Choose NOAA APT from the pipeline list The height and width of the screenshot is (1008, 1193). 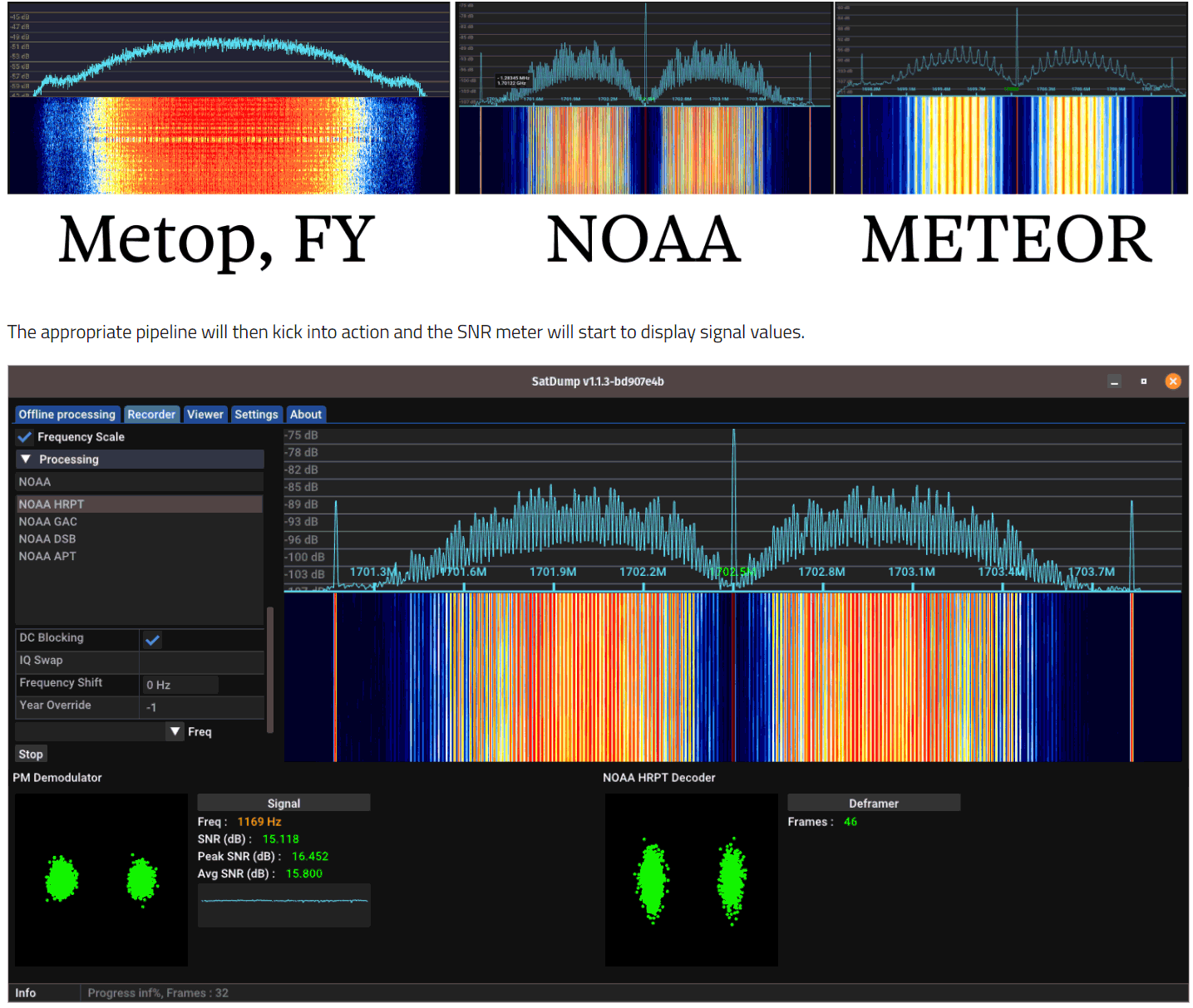click(x=47, y=556)
